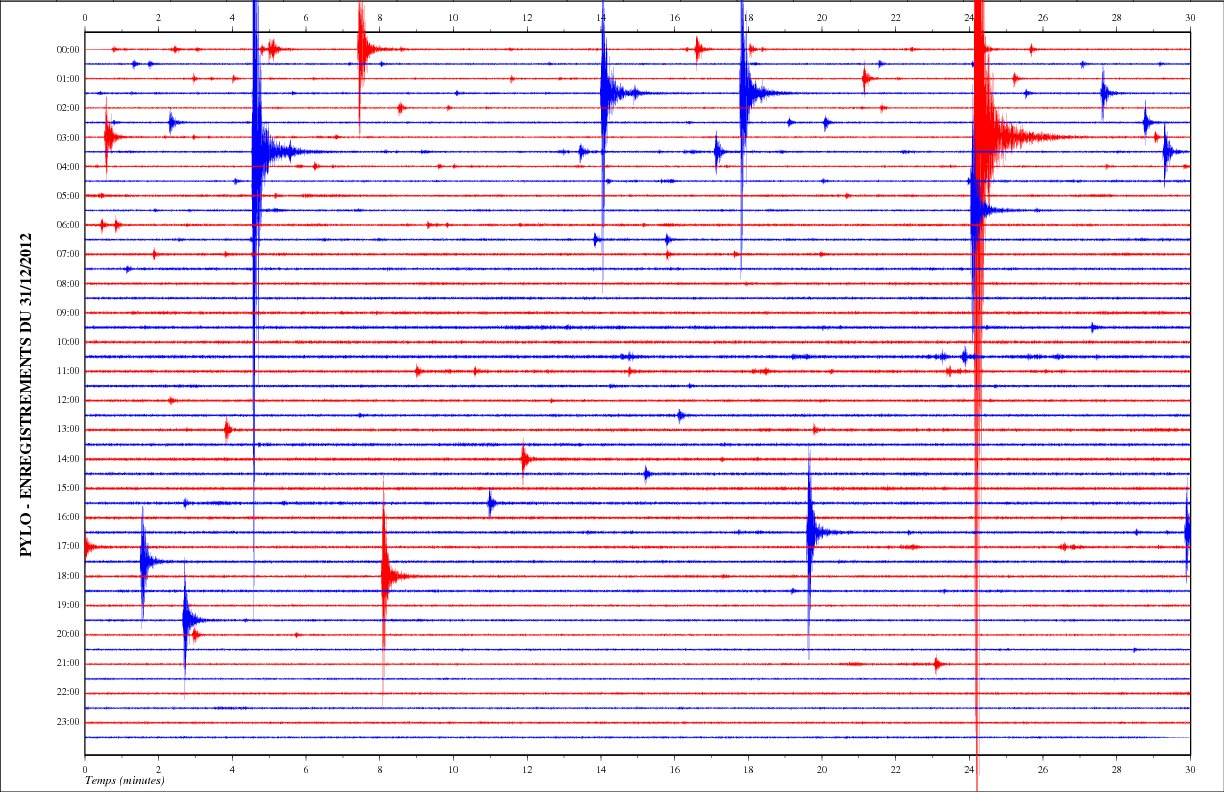Click the 22:00 hour label
This screenshot has height=792, width=1224.
[68, 692]
